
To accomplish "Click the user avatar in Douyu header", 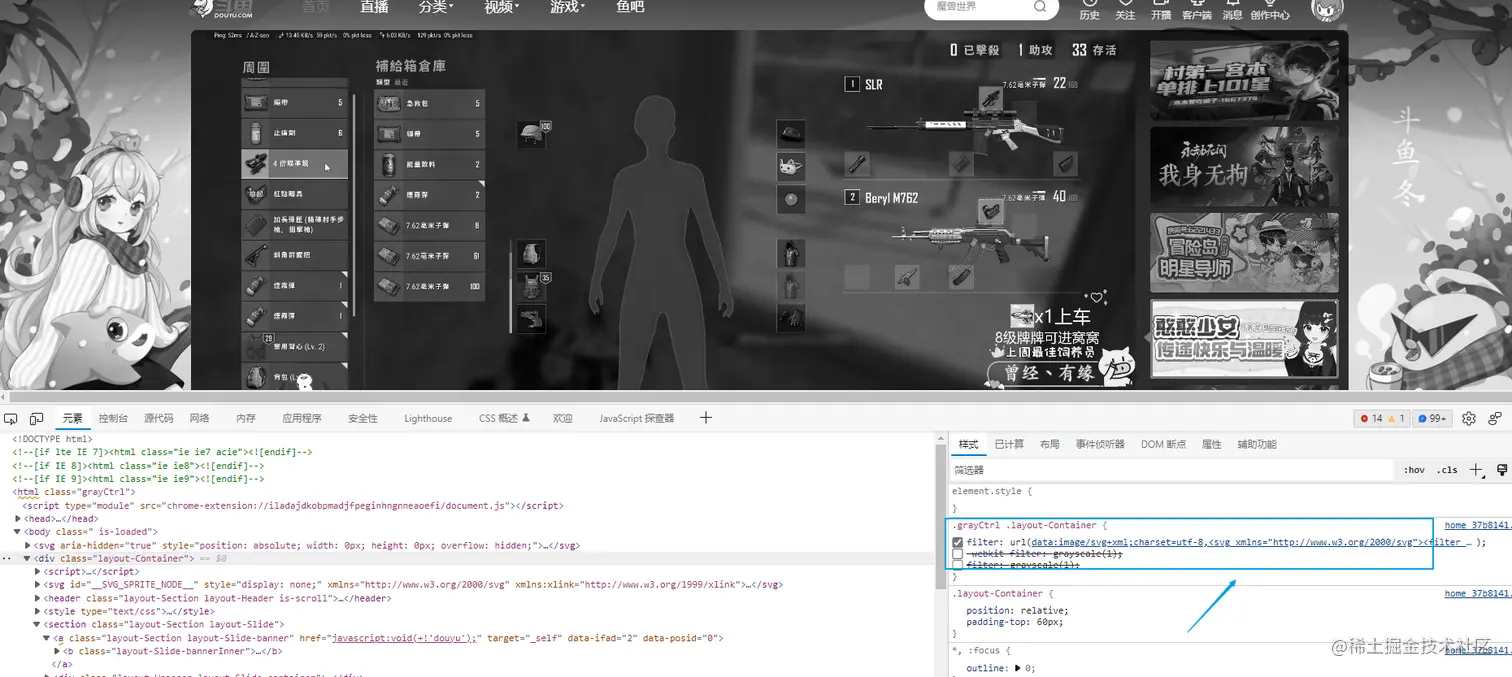I will [1328, 10].
